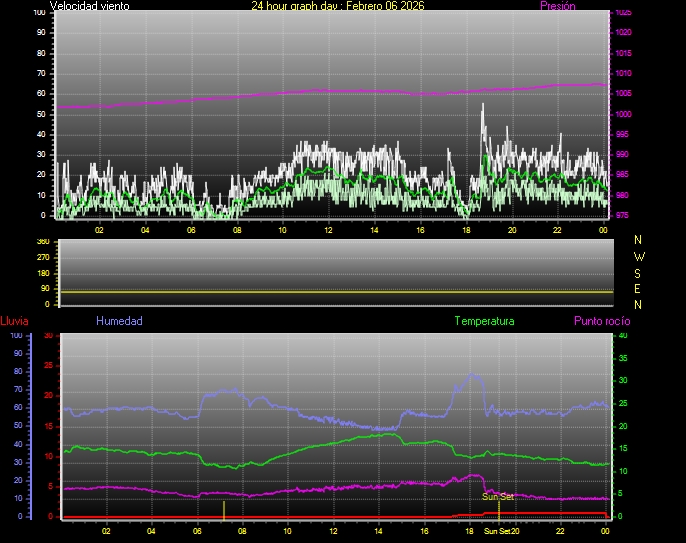Image resolution: width=686 pixels, height=543 pixels.
Task: Click the E compass direction letter
Action: click(639, 288)
